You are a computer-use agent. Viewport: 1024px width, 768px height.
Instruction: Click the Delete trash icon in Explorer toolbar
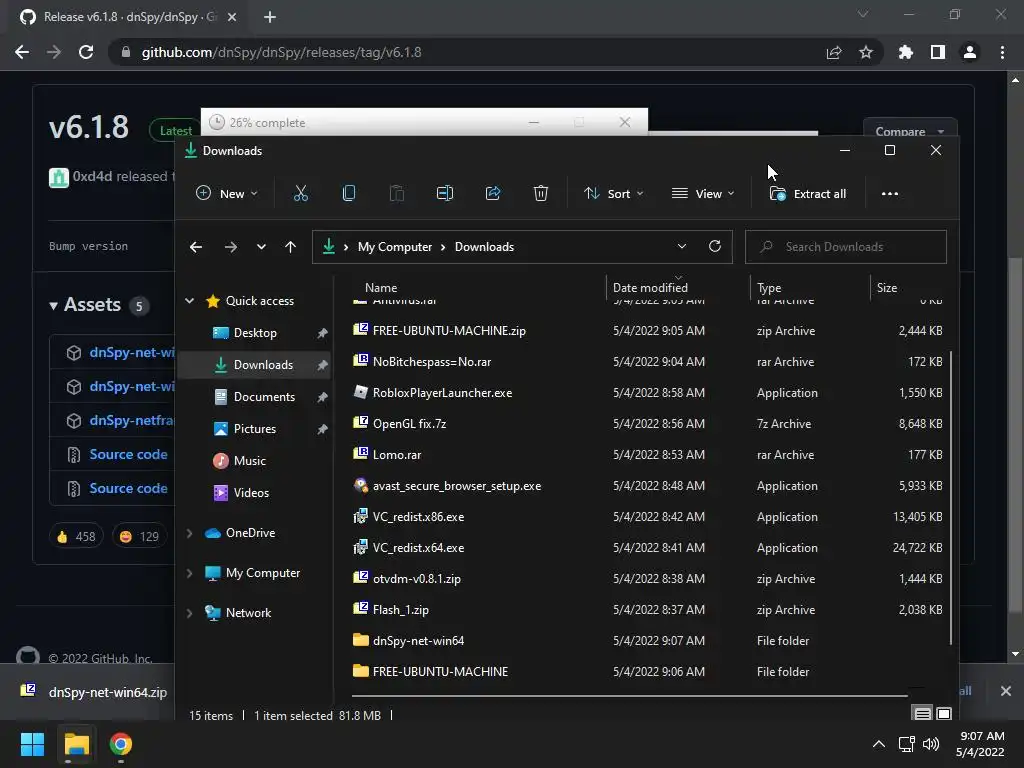(x=541, y=193)
